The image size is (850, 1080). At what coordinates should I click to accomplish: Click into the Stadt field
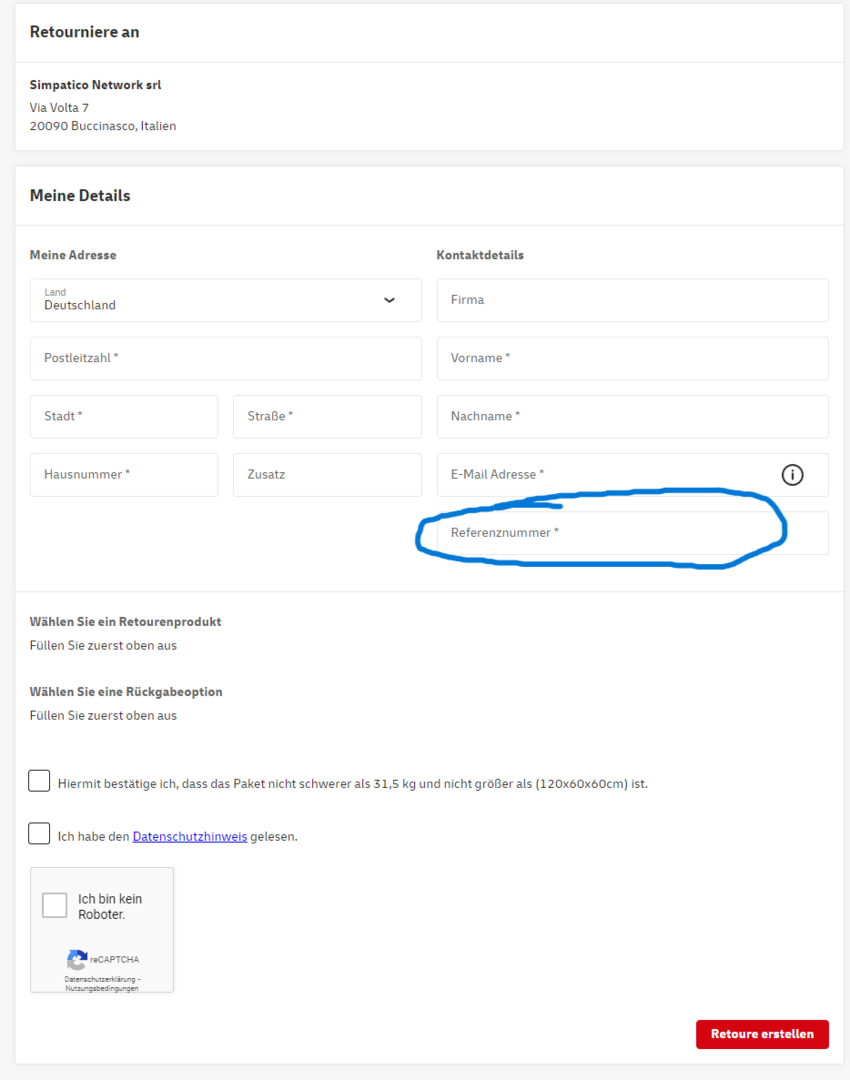coord(124,416)
